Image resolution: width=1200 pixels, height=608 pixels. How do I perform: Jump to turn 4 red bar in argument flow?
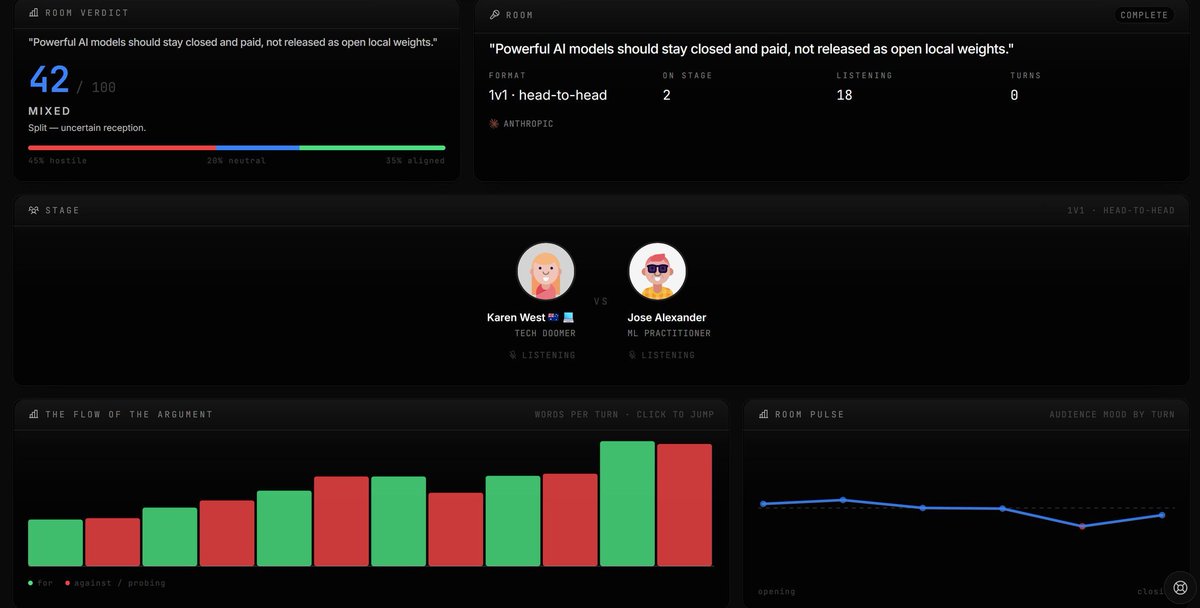click(227, 534)
